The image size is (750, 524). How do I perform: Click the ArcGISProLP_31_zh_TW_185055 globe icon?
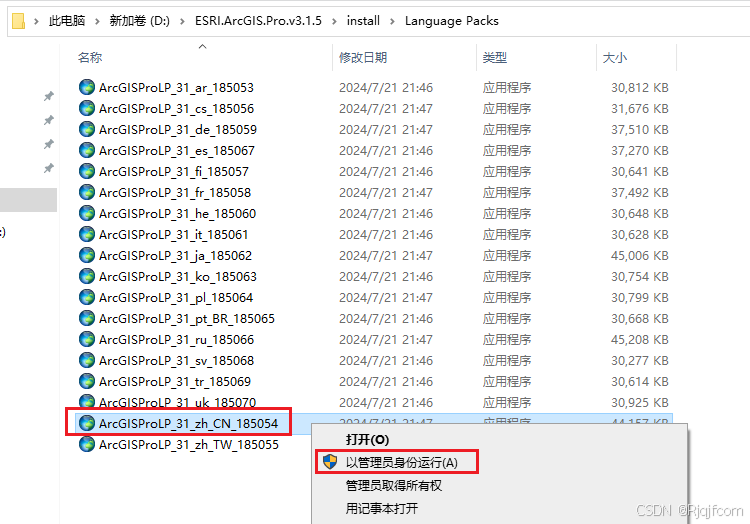(87, 444)
